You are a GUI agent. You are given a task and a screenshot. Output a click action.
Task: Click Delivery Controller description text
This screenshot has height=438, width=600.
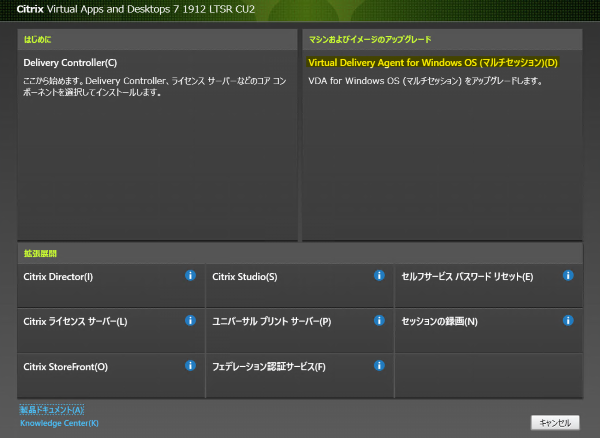coord(155,86)
